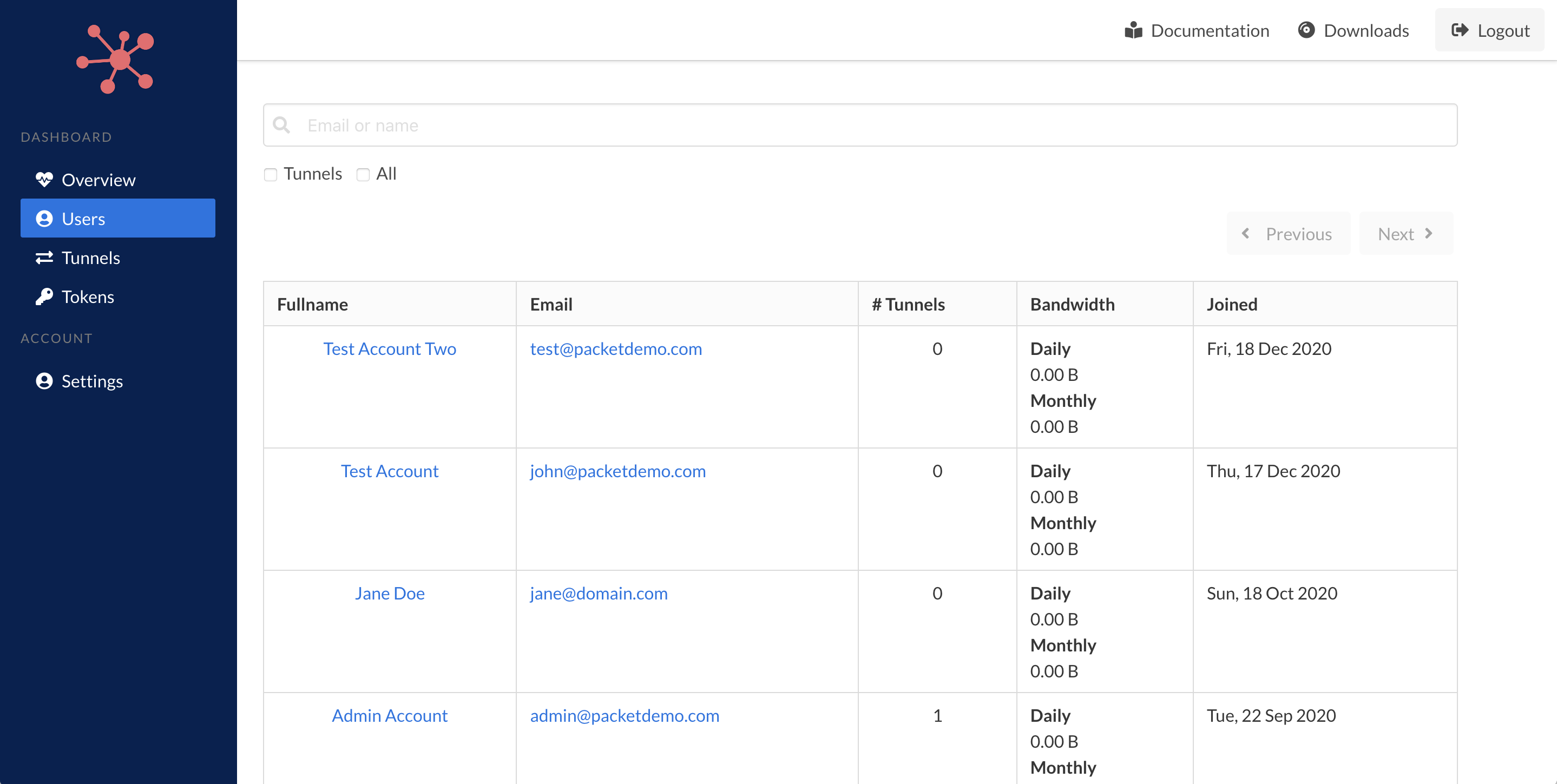The height and width of the screenshot is (784, 1557).
Task: Click the disc icon beside Downloads
Action: 1306,30
